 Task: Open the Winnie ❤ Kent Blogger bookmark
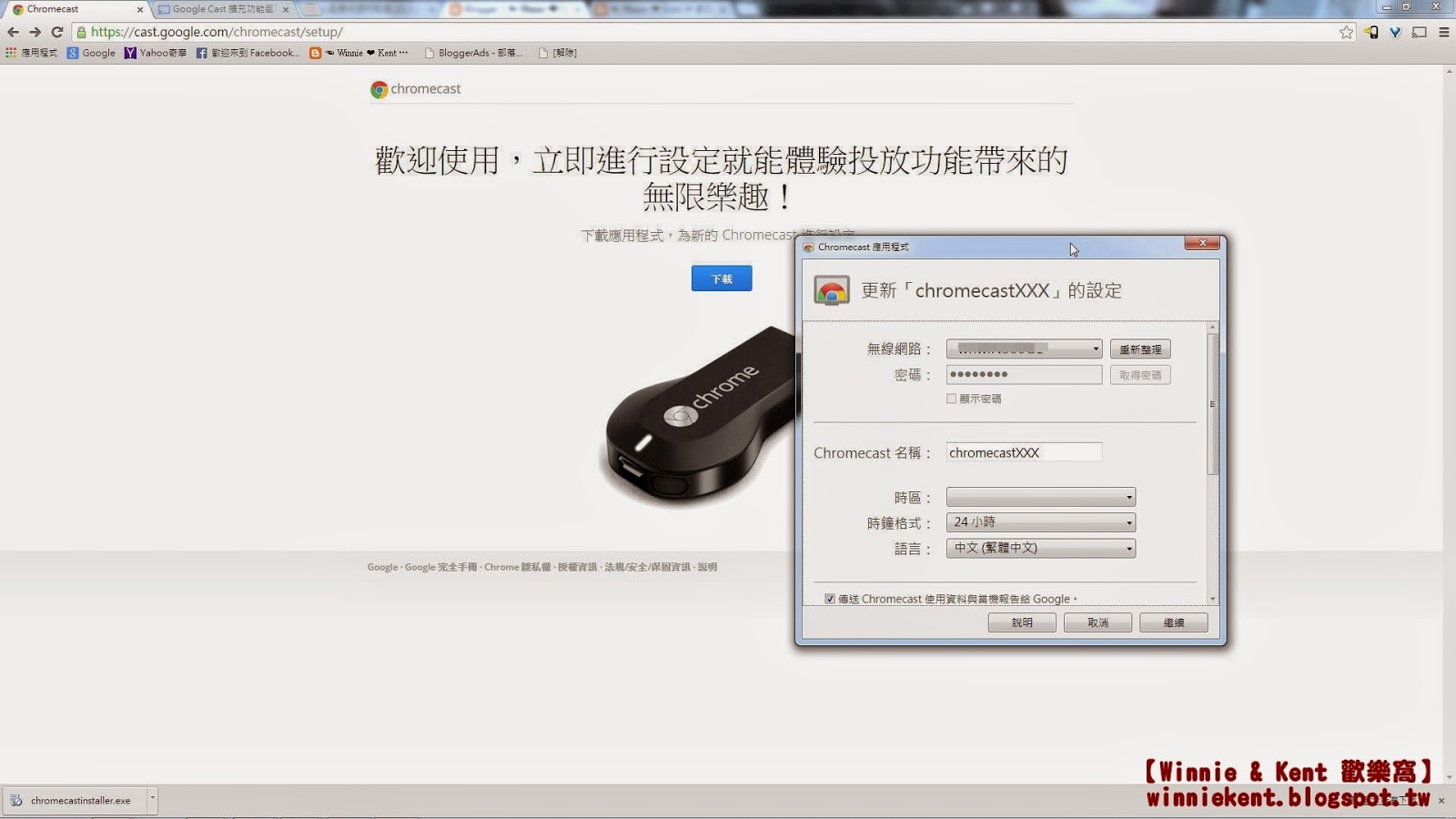(x=359, y=53)
